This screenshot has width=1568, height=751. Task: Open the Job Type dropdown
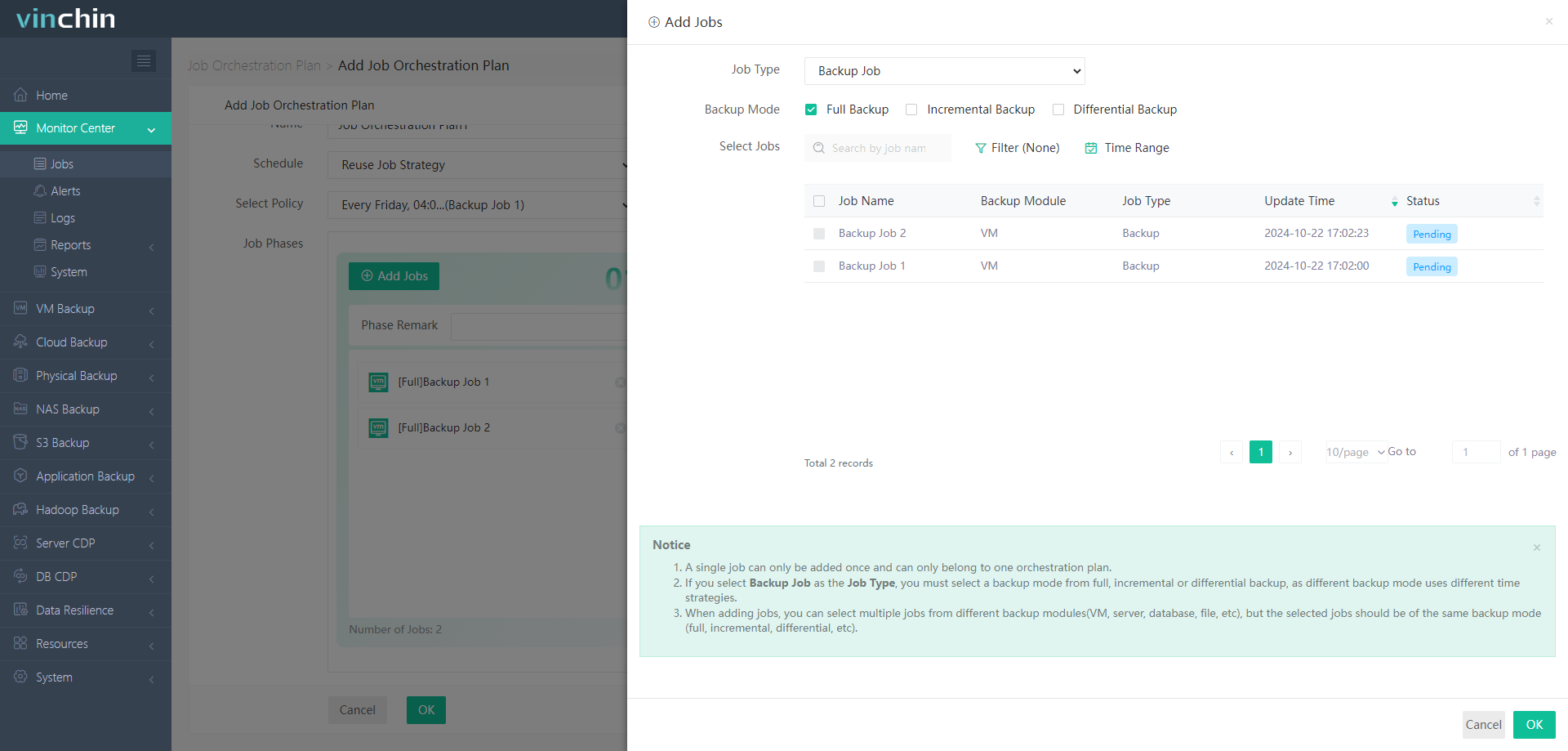(x=944, y=71)
